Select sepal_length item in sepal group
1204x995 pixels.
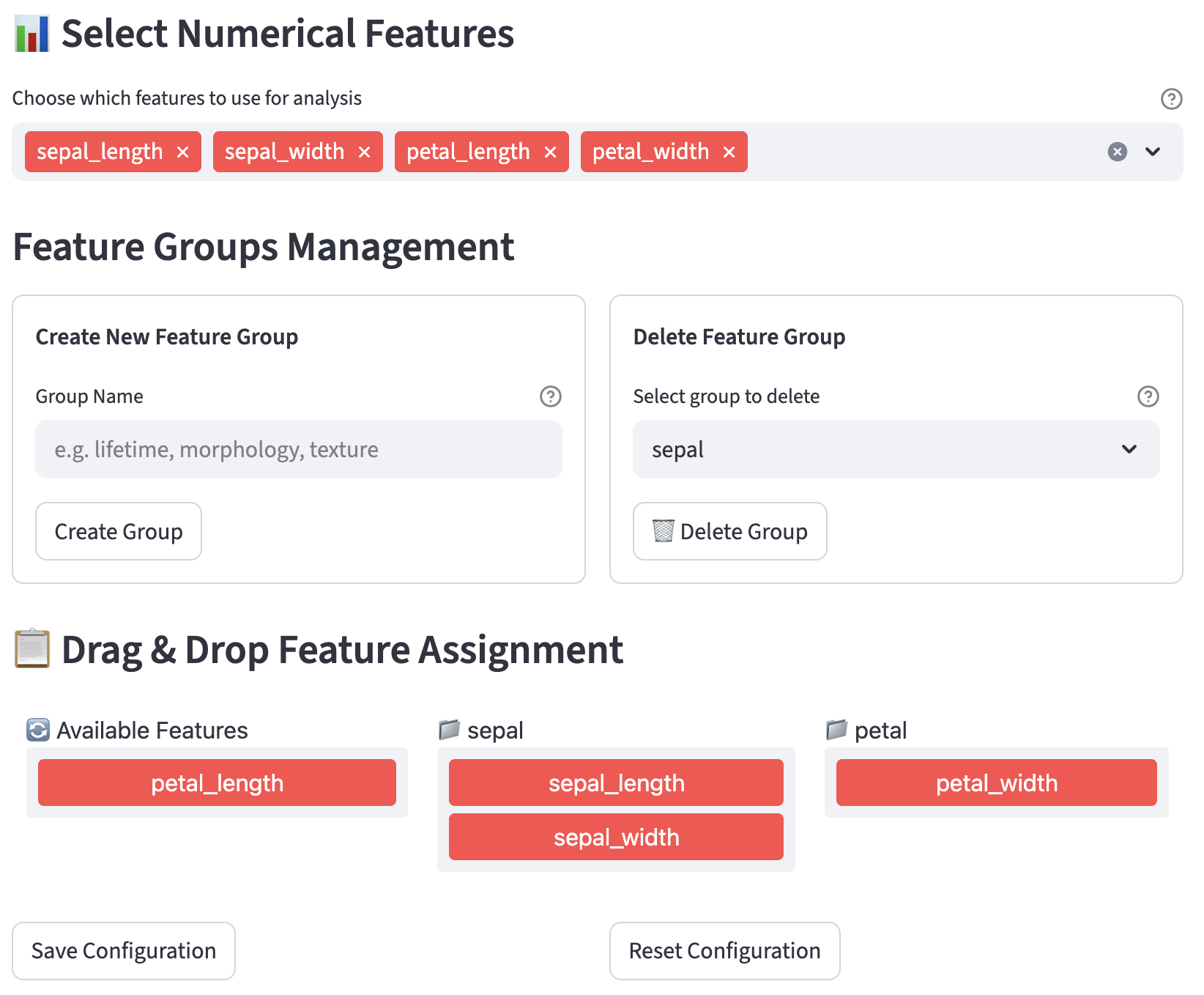616,783
